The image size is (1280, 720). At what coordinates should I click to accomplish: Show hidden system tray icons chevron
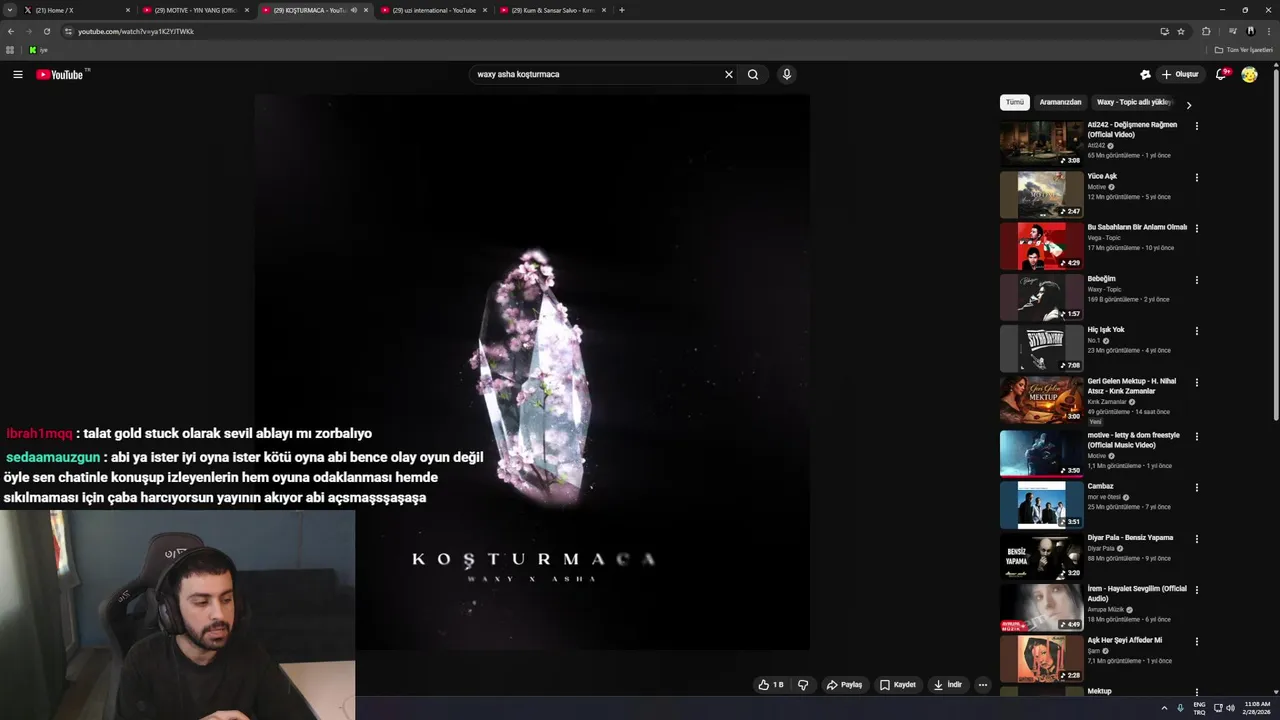coord(1165,708)
